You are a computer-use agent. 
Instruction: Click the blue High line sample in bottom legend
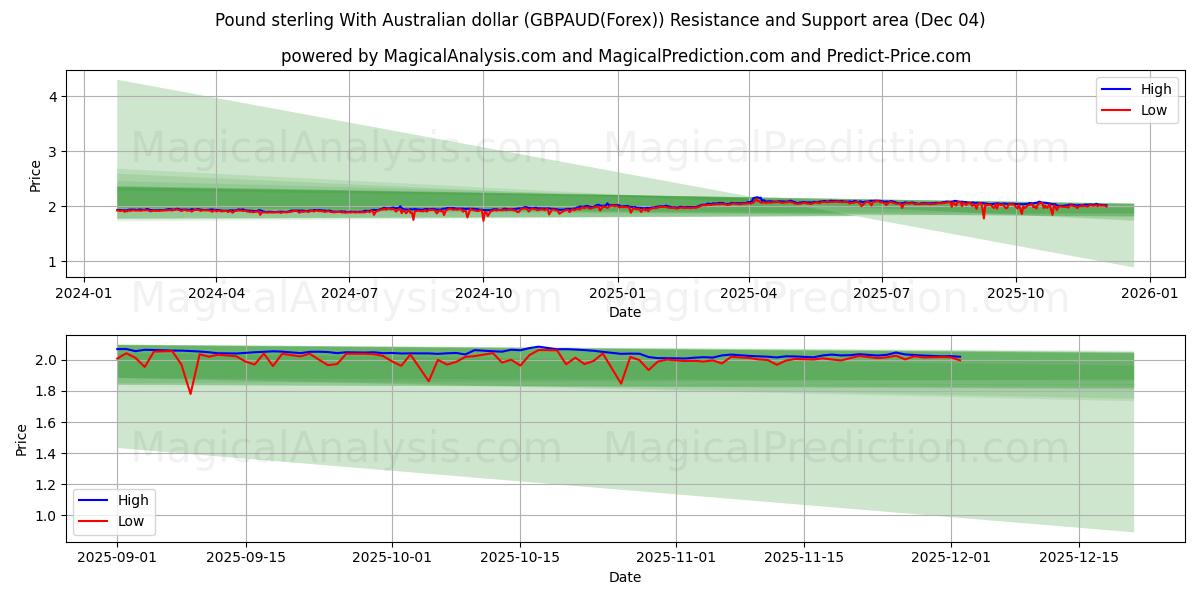coord(94,500)
